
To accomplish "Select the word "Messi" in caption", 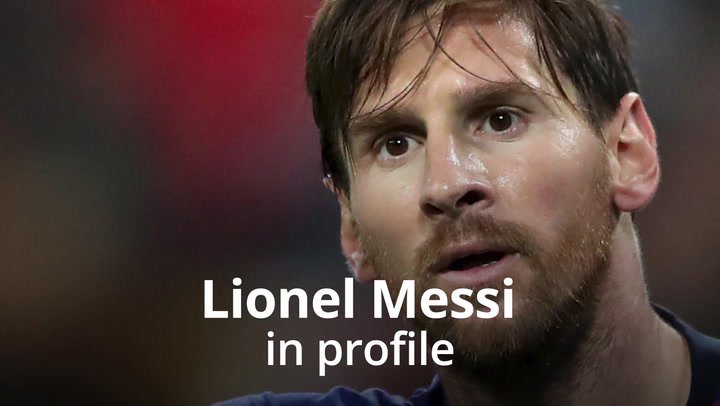I will [443, 299].
